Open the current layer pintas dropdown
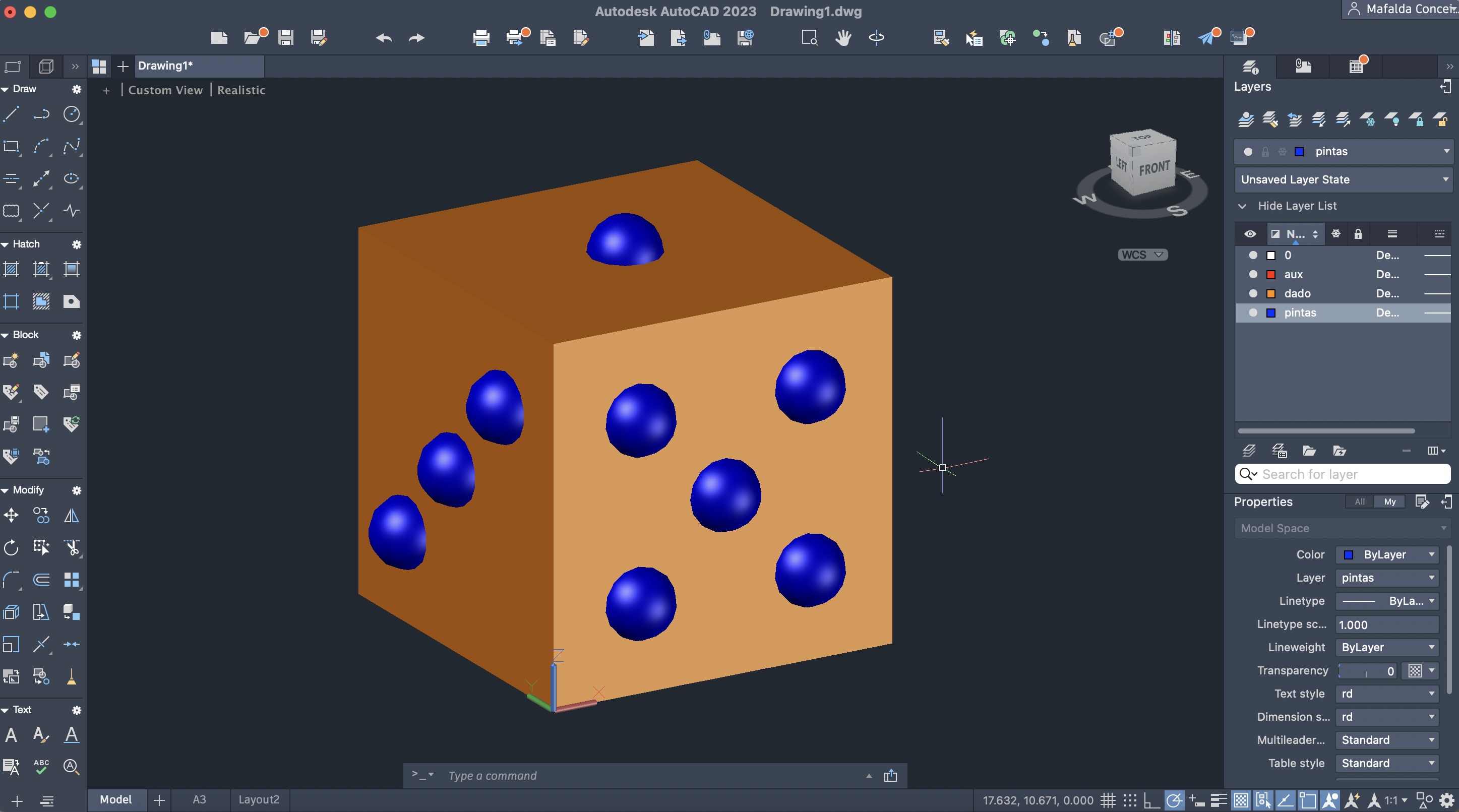This screenshot has height=812, width=1459. pos(1446,151)
